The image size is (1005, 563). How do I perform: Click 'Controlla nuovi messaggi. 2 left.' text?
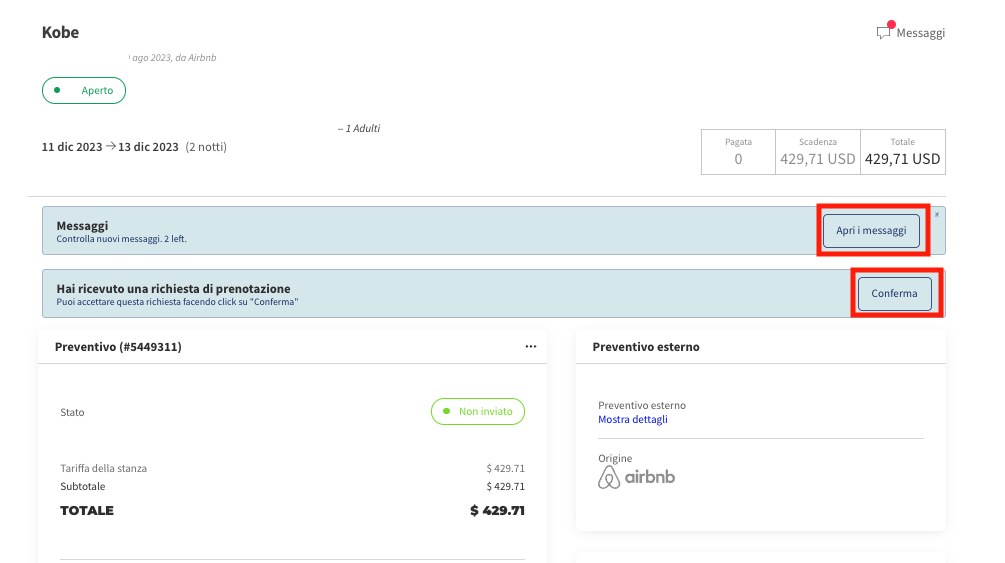coord(121,239)
